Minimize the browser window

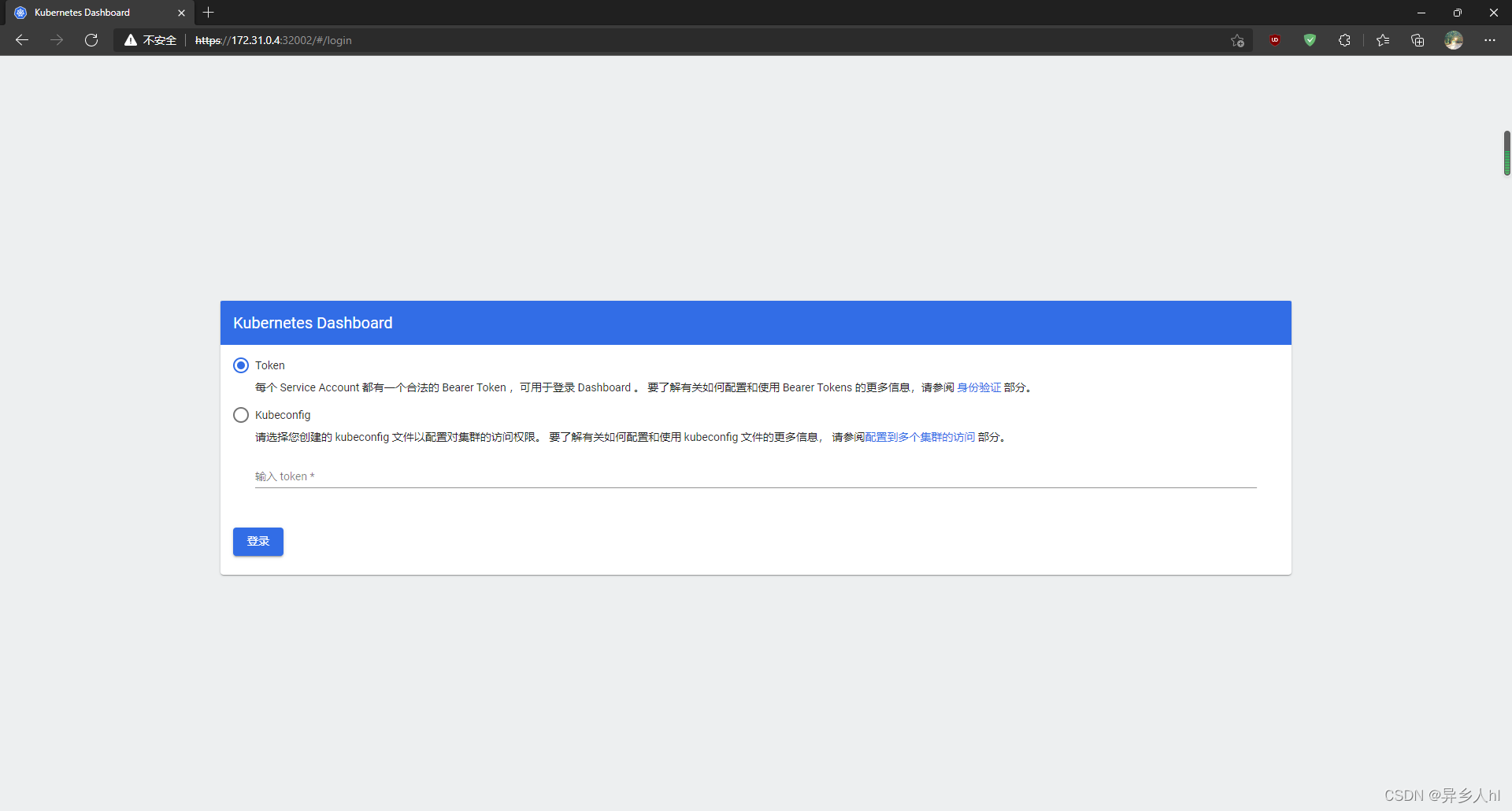pos(1421,13)
